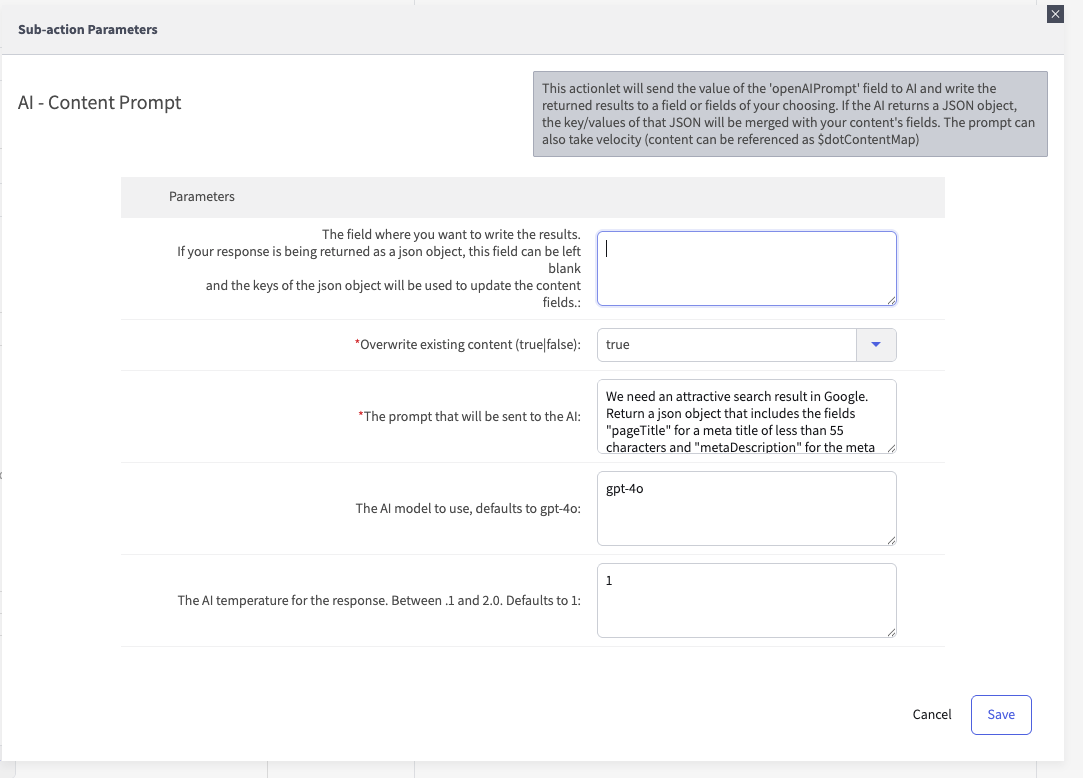Click the temperature field resize grip
Image resolution: width=1083 pixels, height=778 pixels.
pyautogui.click(x=890, y=631)
